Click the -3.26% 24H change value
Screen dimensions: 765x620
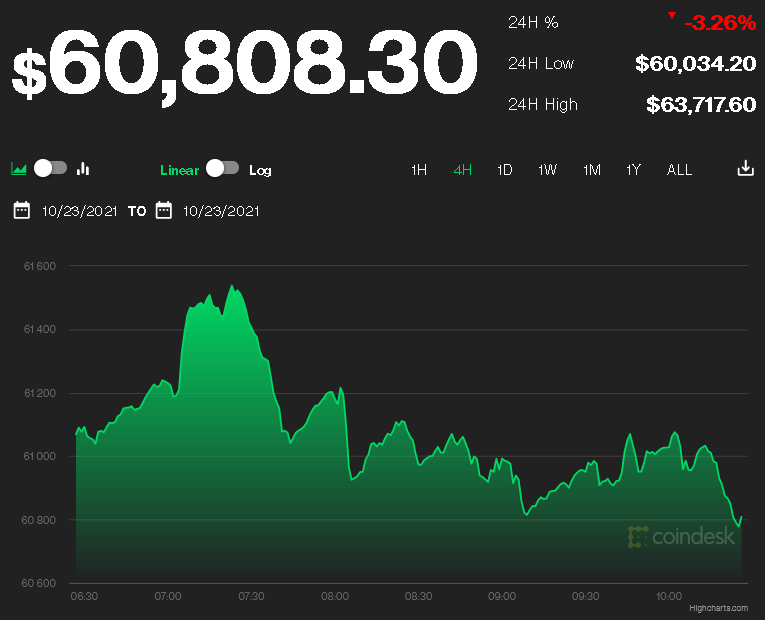click(720, 23)
